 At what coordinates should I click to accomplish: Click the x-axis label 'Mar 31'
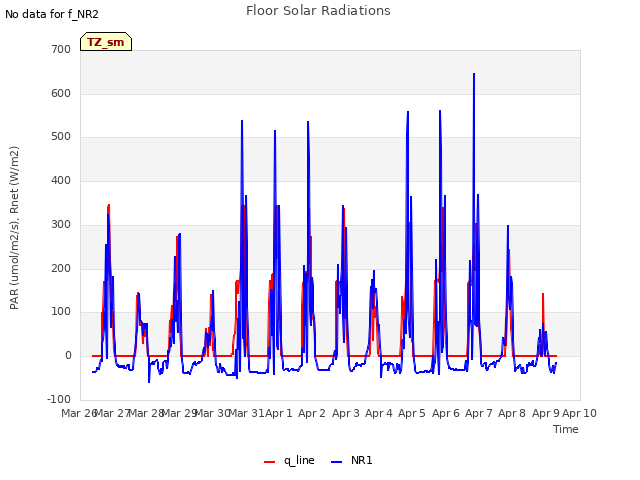[x=247, y=413]
